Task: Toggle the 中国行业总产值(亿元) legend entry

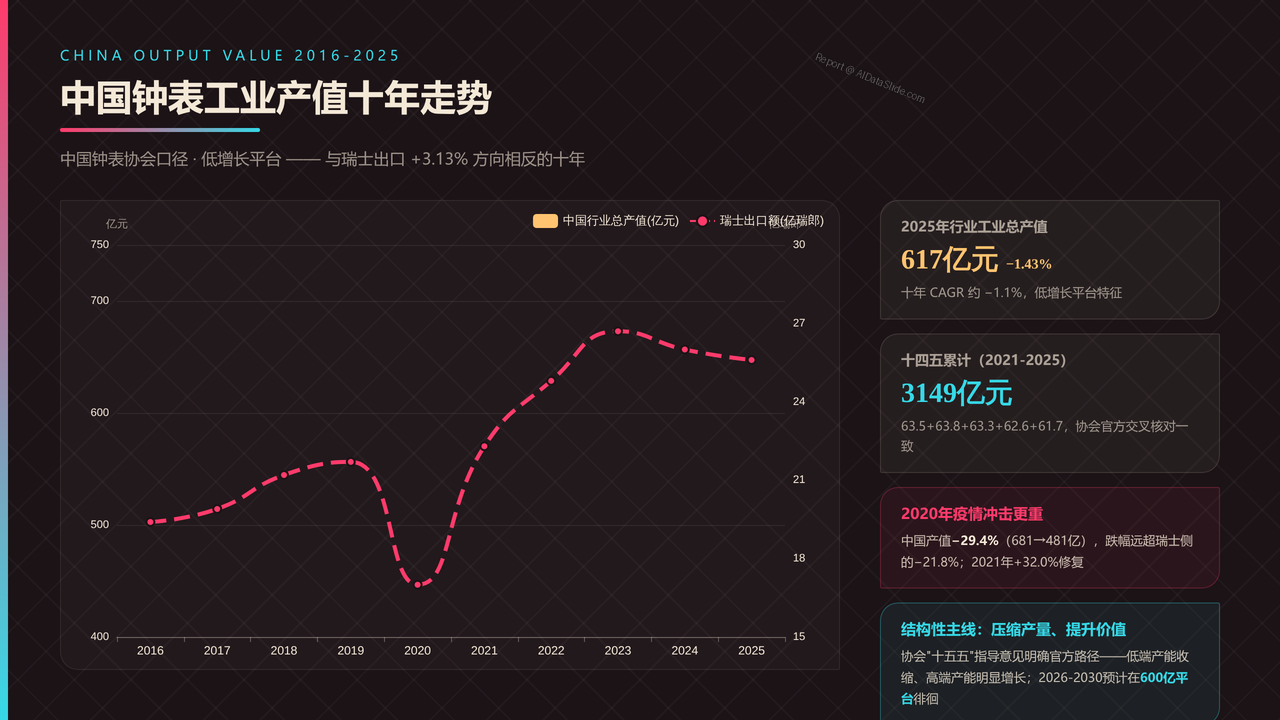Action: [606, 221]
